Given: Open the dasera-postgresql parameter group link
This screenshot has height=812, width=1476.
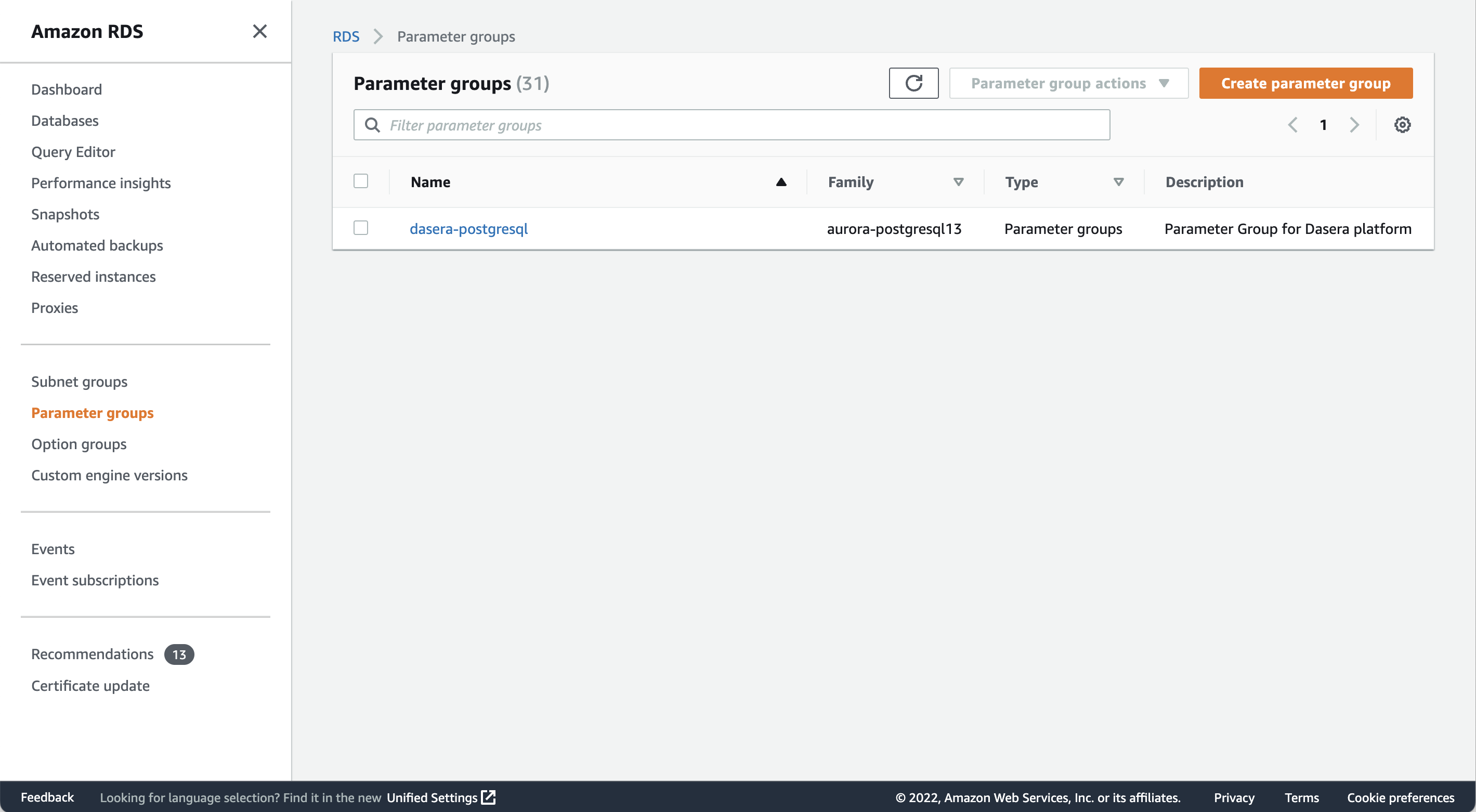Looking at the screenshot, I should [x=468, y=229].
